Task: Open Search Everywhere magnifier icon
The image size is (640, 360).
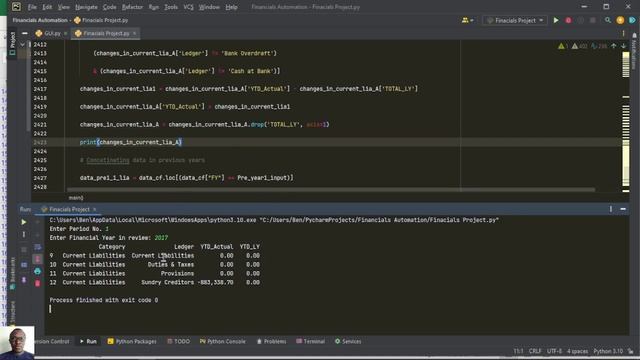Action: 608,20
